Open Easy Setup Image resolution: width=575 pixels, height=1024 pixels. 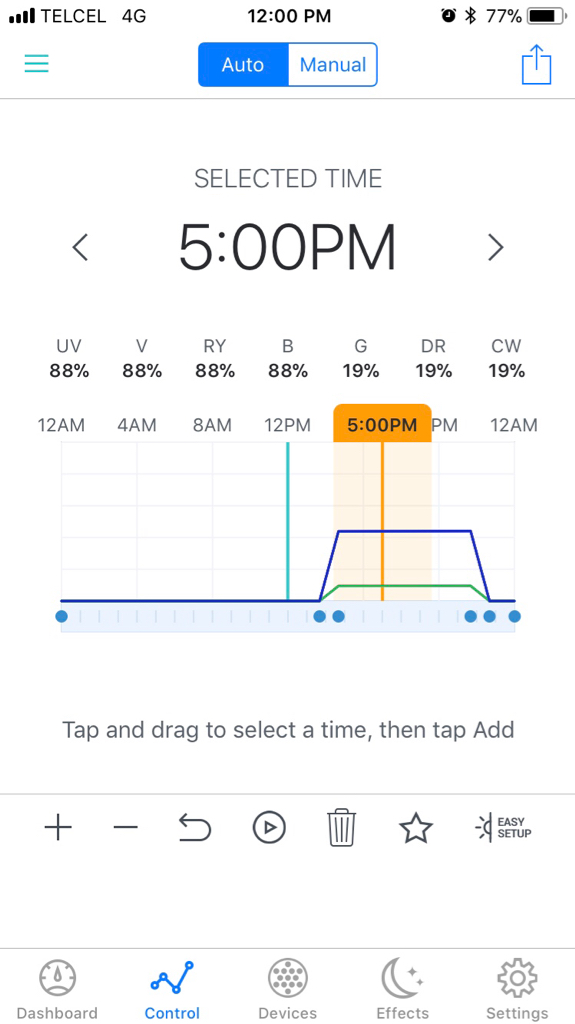[503, 828]
